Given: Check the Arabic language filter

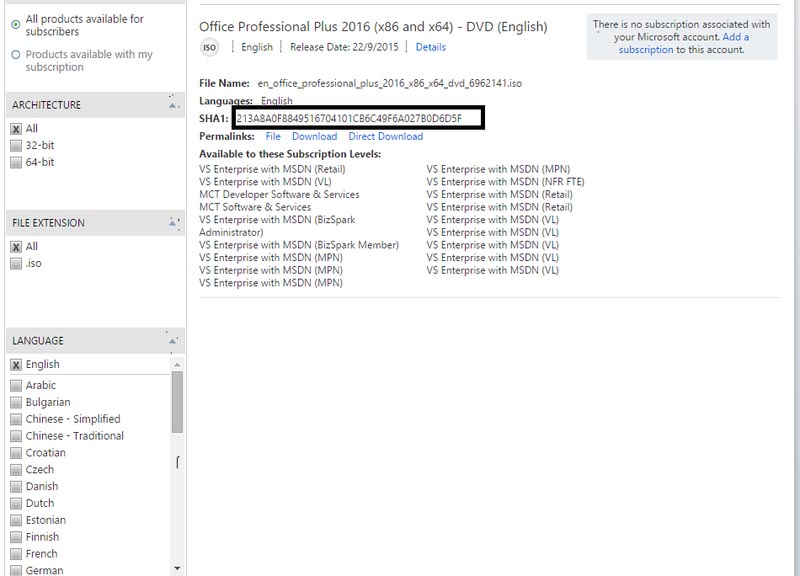Looking at the screenshot, I should point(16,386).
